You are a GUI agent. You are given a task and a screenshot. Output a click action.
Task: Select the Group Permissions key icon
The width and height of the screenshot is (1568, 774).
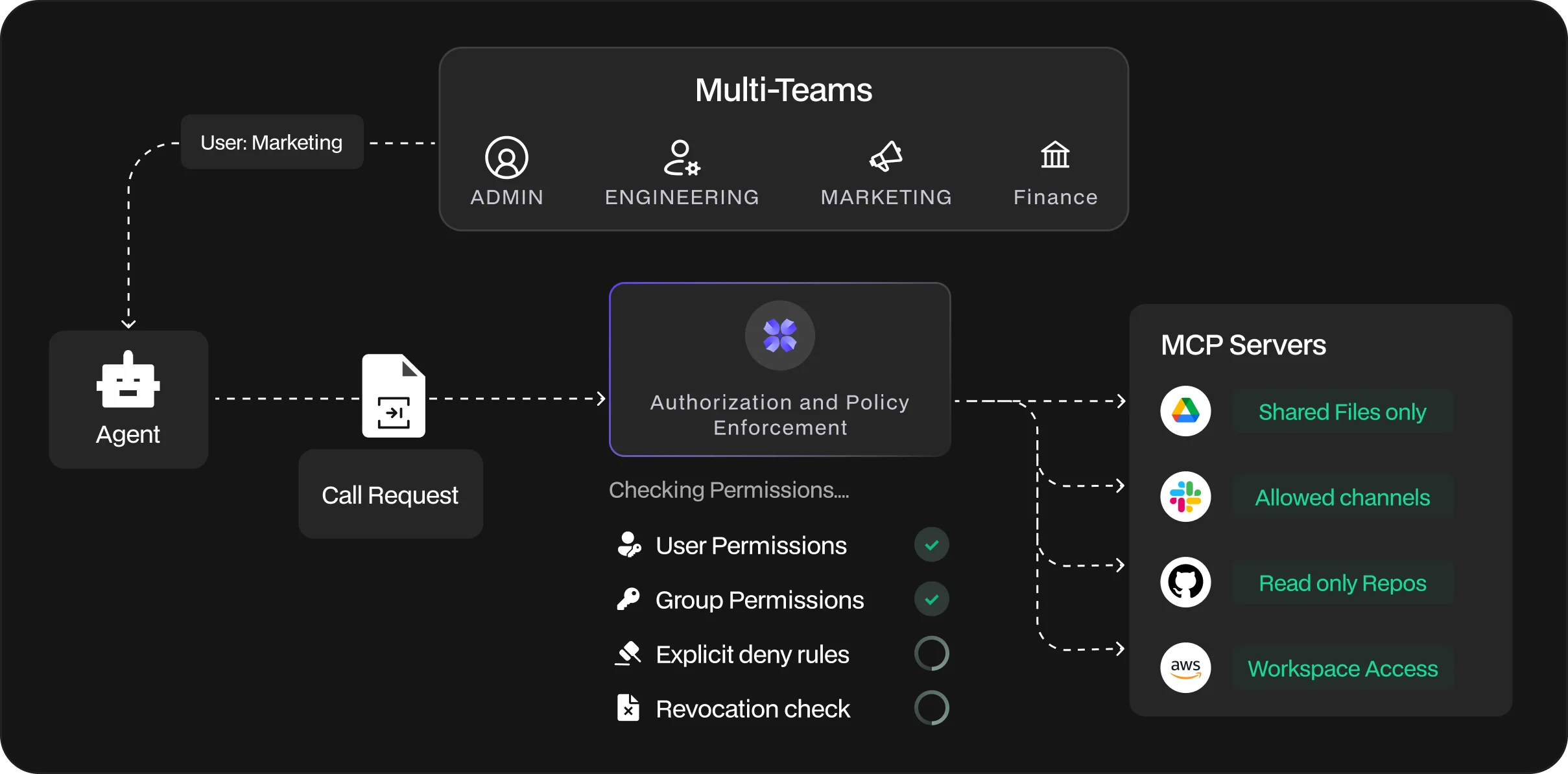[628, 599]
